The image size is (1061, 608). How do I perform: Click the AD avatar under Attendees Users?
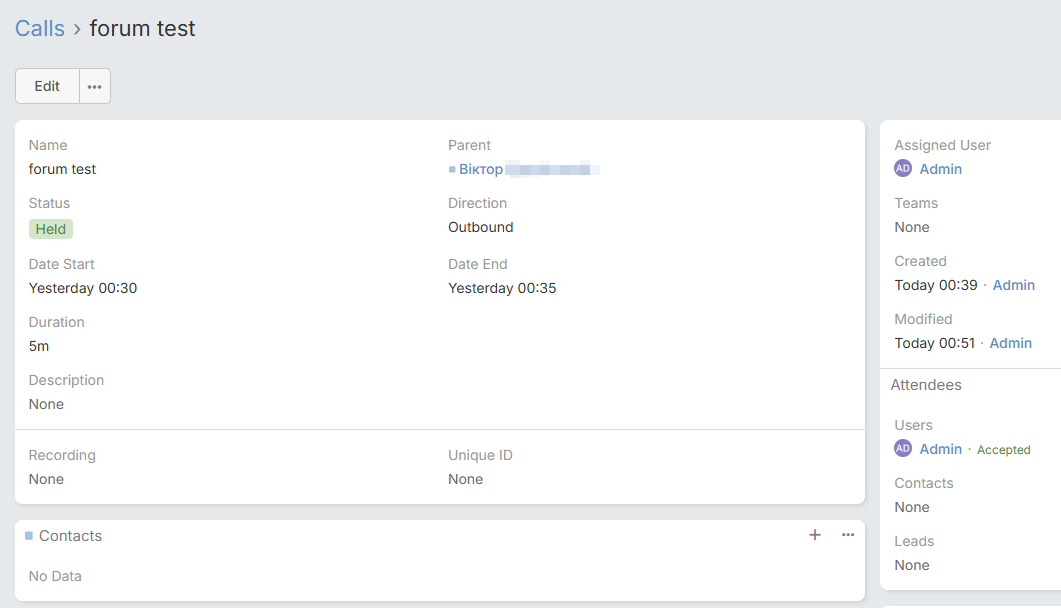coord(903,449)
